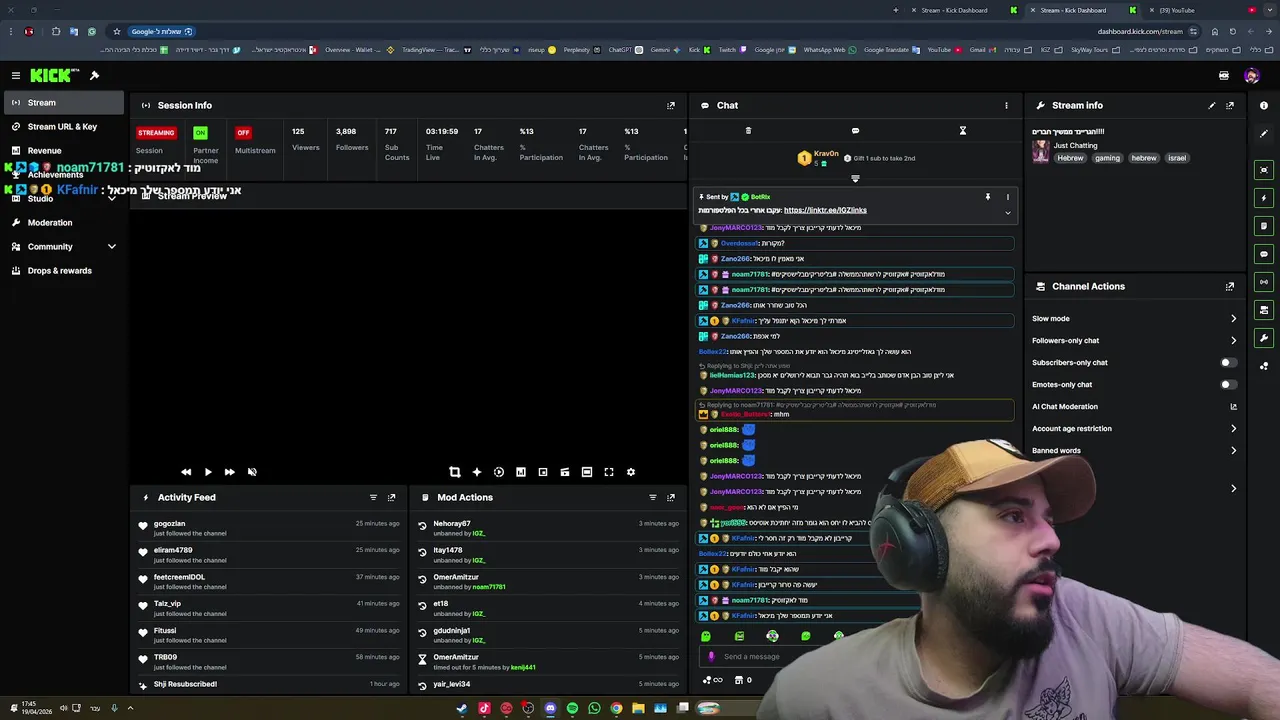Image resolution: width=1280 pixels, height=720 pixels.
Task: Enter fullscreen on stream preview
Action: coord(609,472)
